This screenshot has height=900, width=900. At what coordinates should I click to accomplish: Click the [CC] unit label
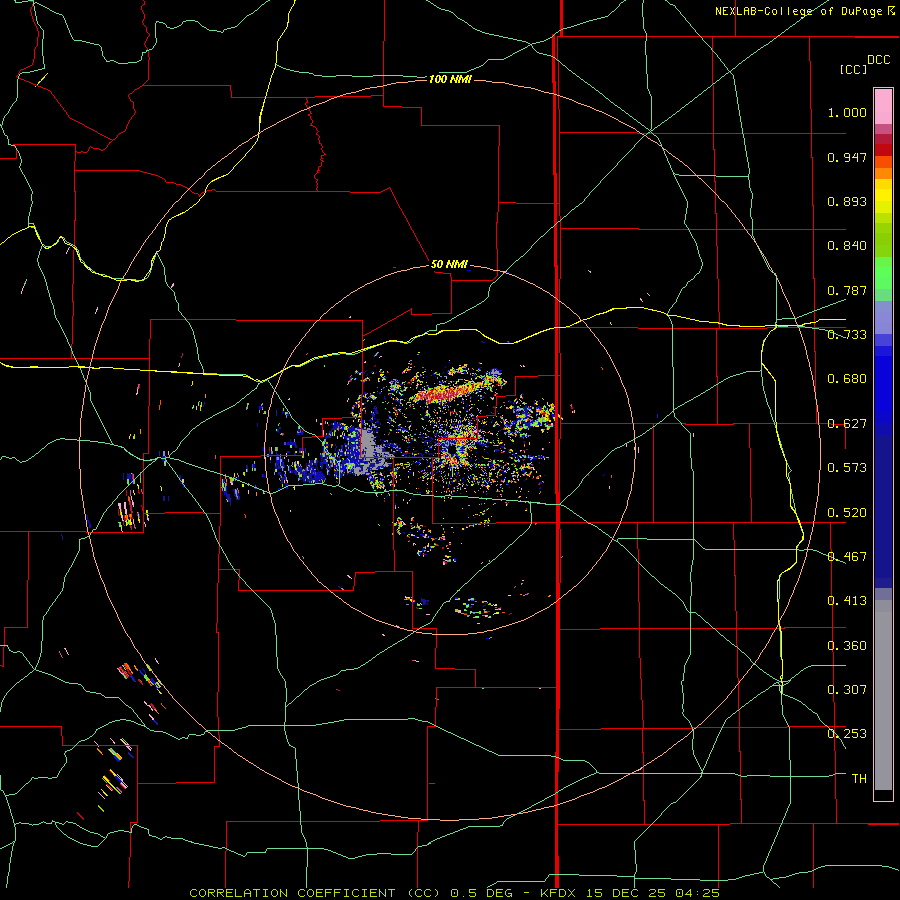pos(853,69)
